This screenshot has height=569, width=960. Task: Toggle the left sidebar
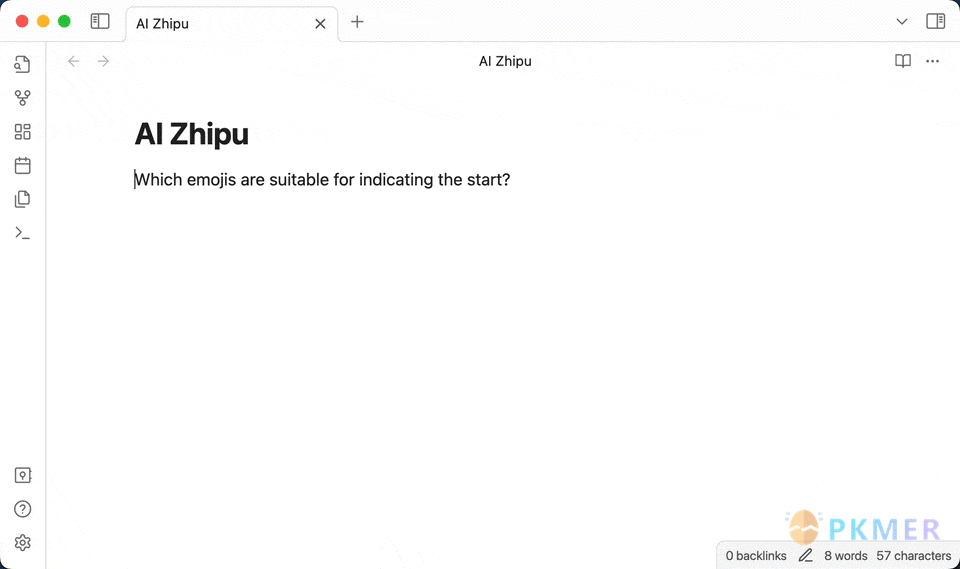coord(100,21)
